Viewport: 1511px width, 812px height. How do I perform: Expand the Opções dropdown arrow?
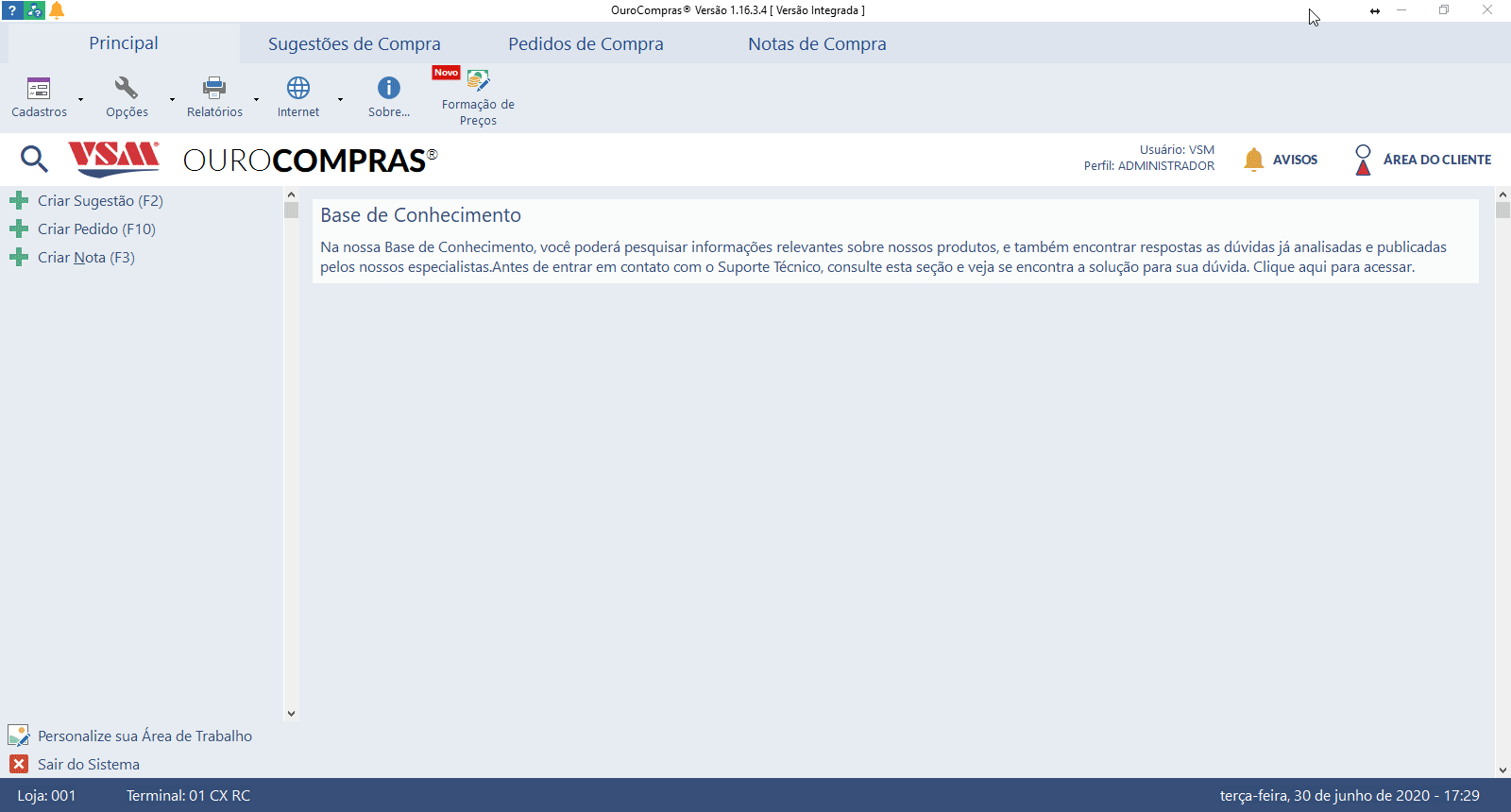172,99
